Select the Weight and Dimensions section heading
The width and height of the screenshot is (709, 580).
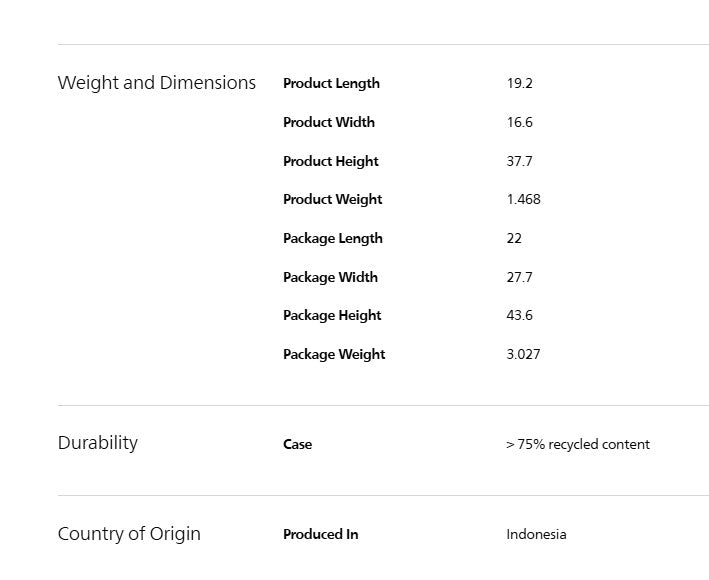pyautogui.click(x=156, y=83)
